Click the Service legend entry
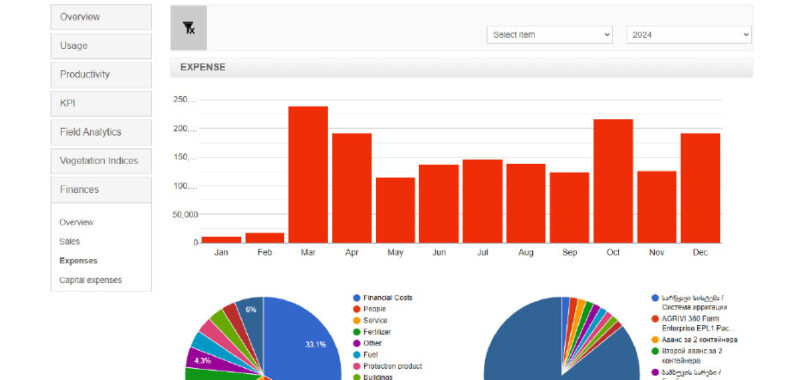 tap(370, 320)
